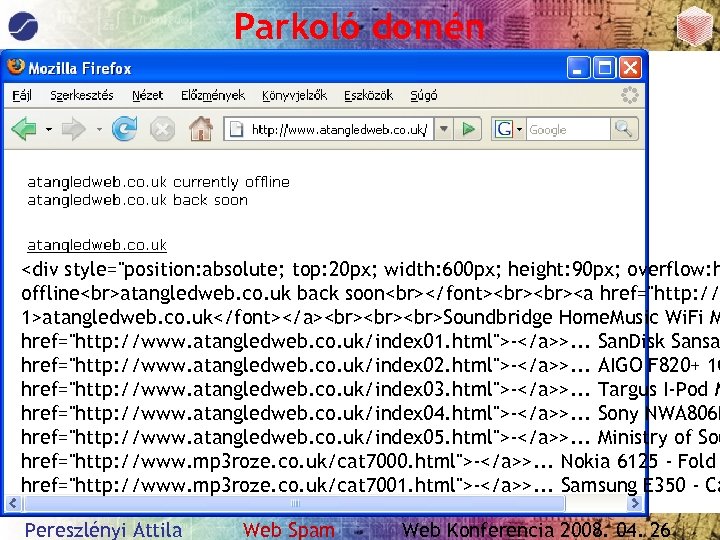Click the horizontal scrollbar right arrow

coord(635,503)
